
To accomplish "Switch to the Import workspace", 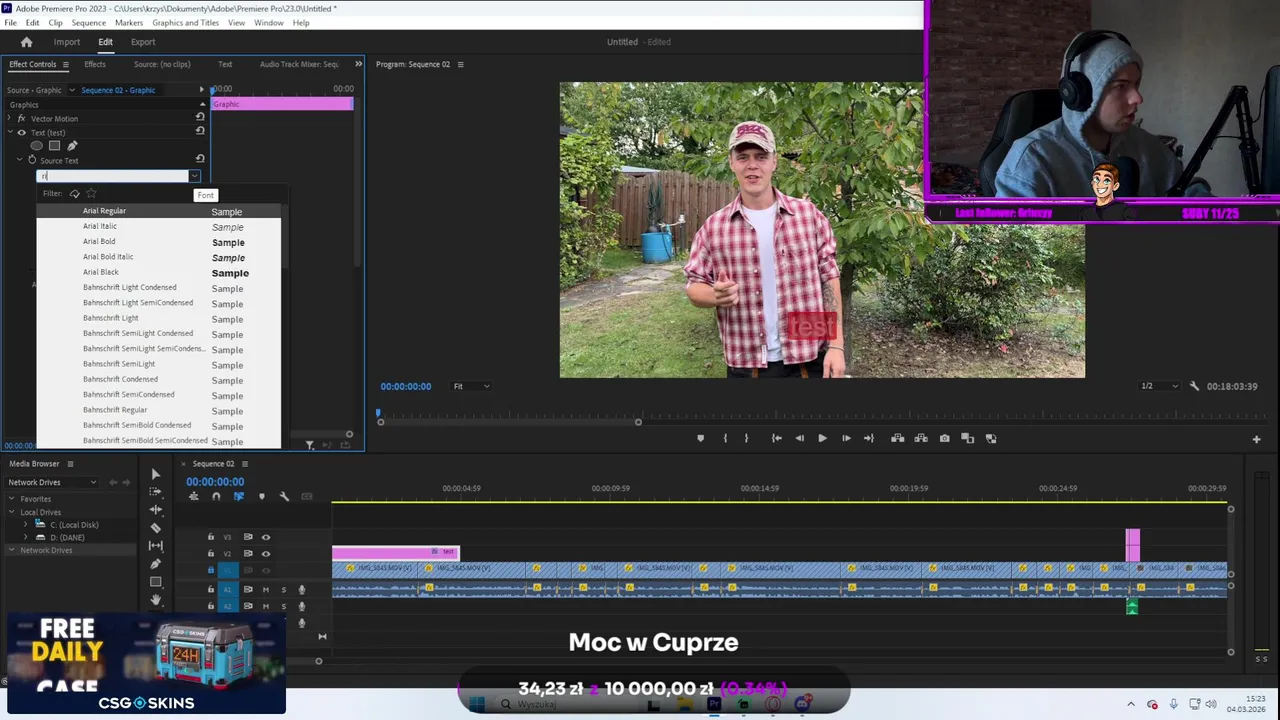I will [x=67, y=42].
